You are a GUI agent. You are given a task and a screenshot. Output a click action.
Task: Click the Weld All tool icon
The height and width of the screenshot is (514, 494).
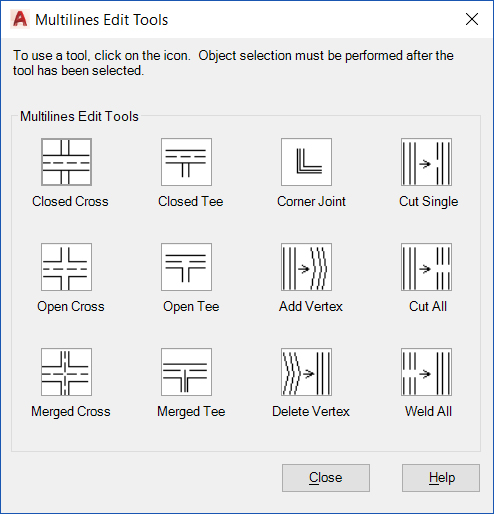pos(426,372)
